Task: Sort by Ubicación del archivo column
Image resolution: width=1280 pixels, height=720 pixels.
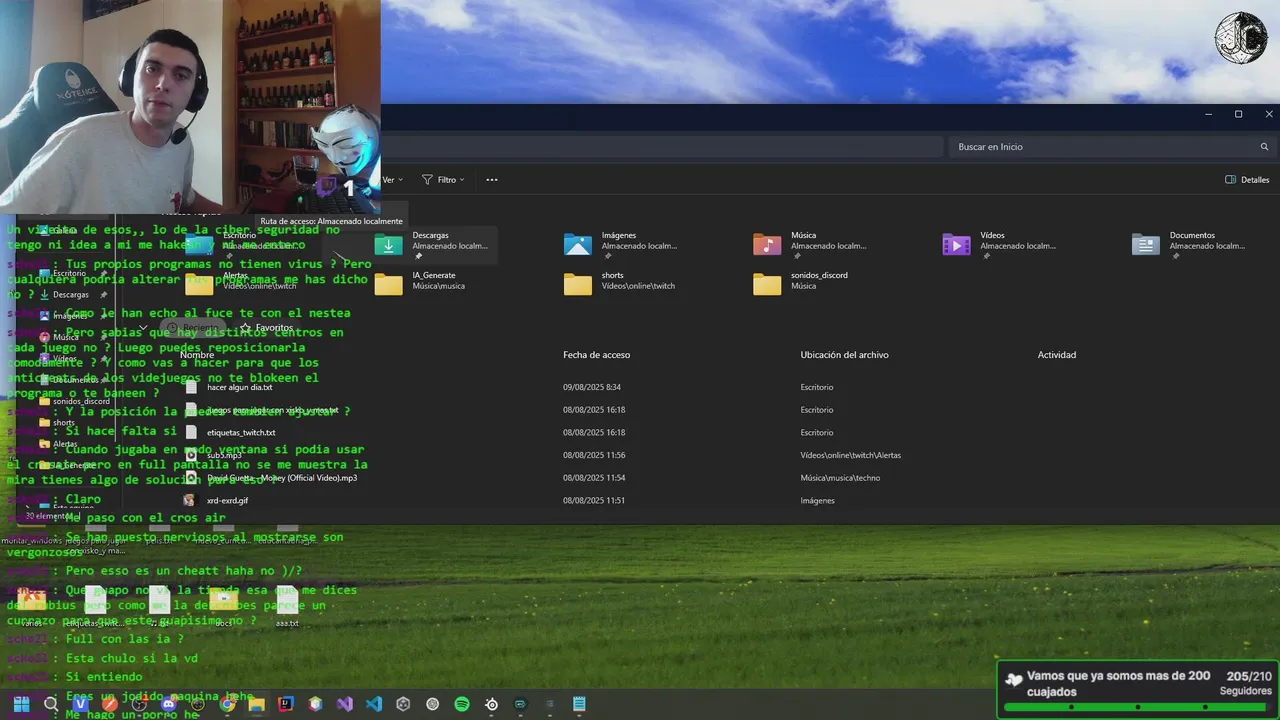Action: coord(844,355)
